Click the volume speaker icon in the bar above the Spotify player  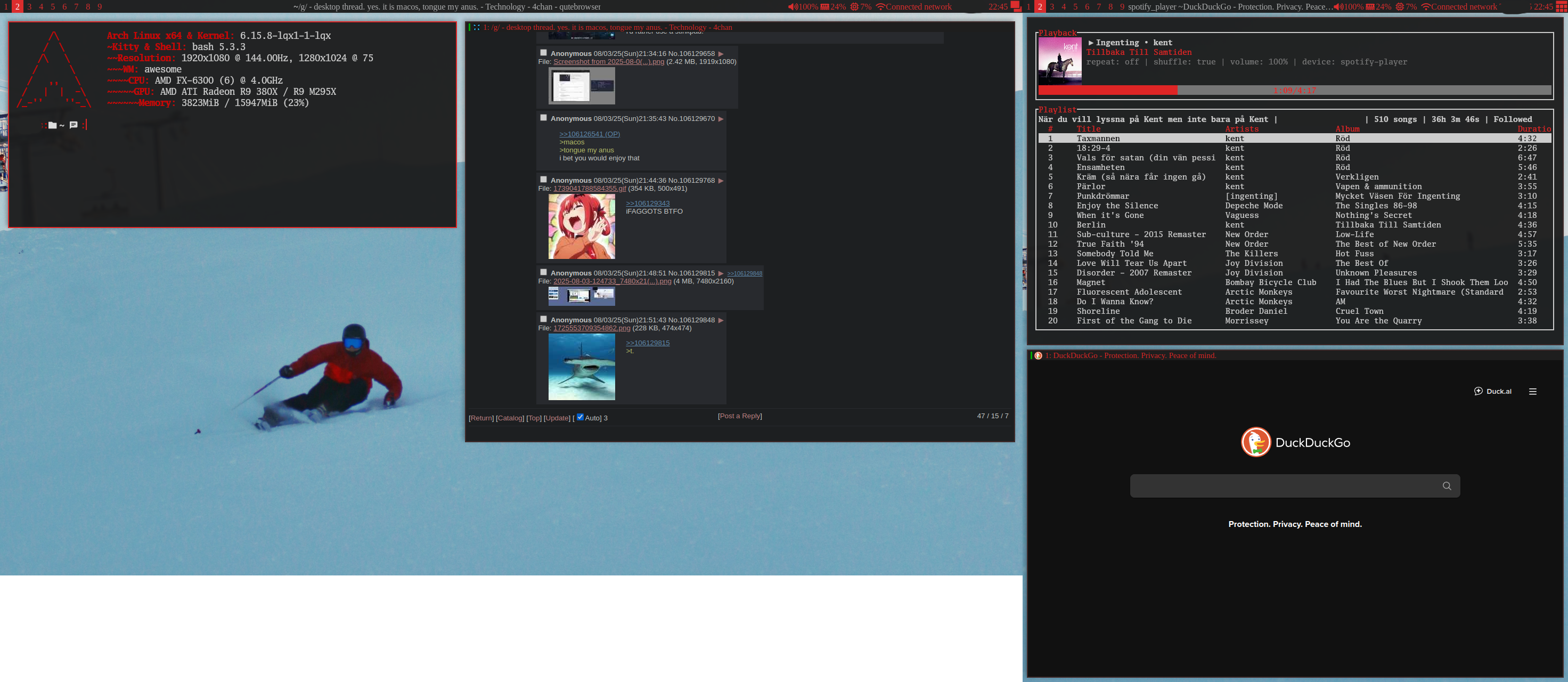point(1338,7)
